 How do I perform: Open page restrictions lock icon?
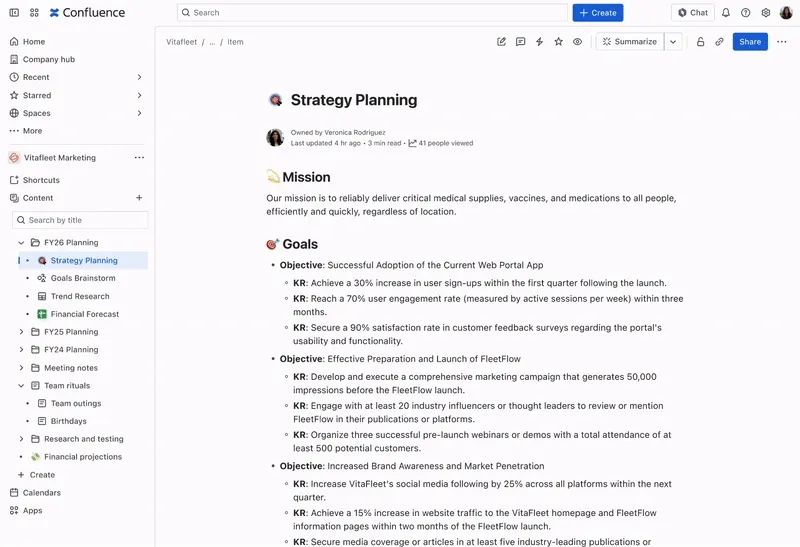[x=701, y=42]
